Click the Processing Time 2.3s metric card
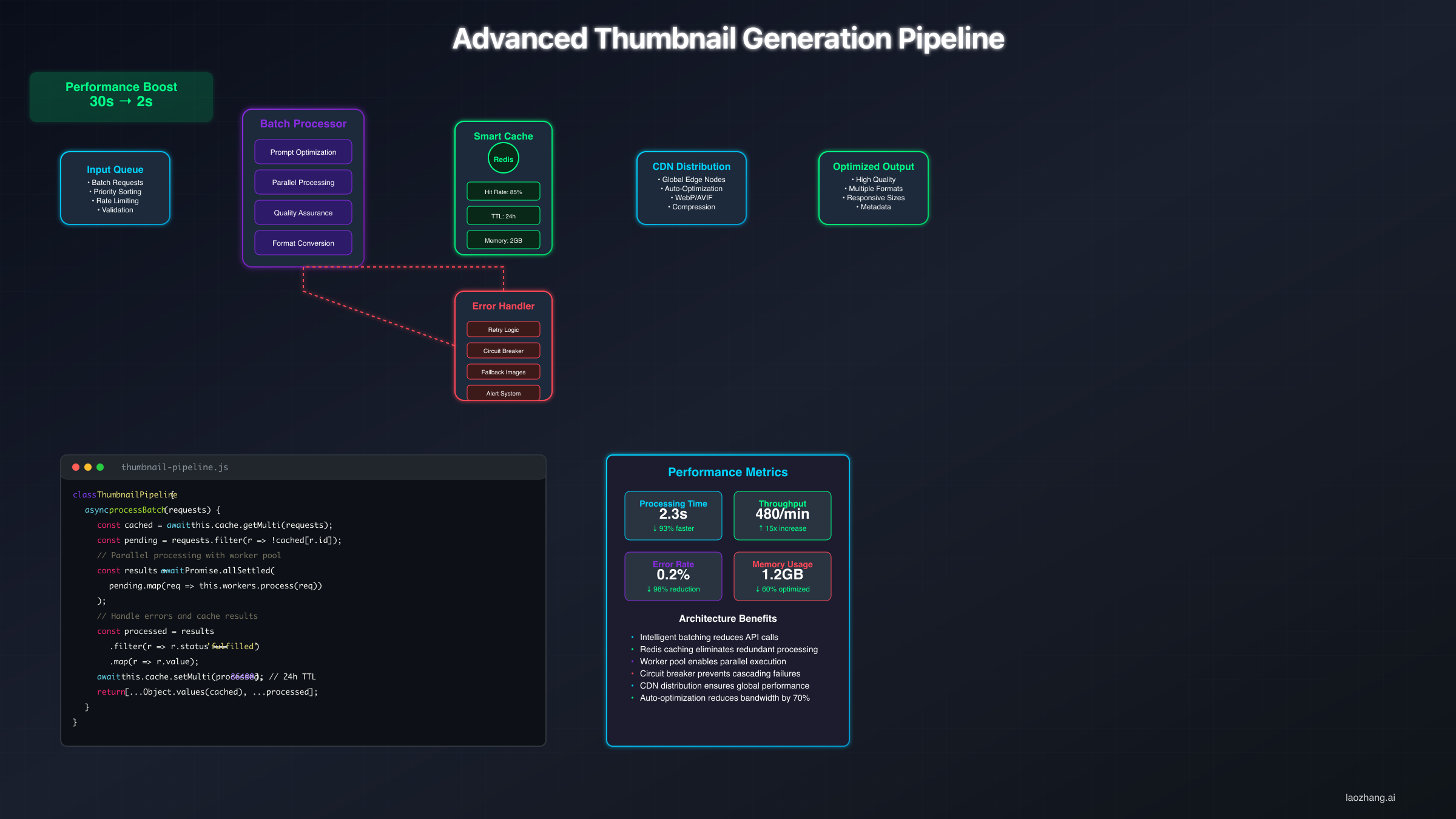The height and width of the screenshot is (819, 1456). 673,516
